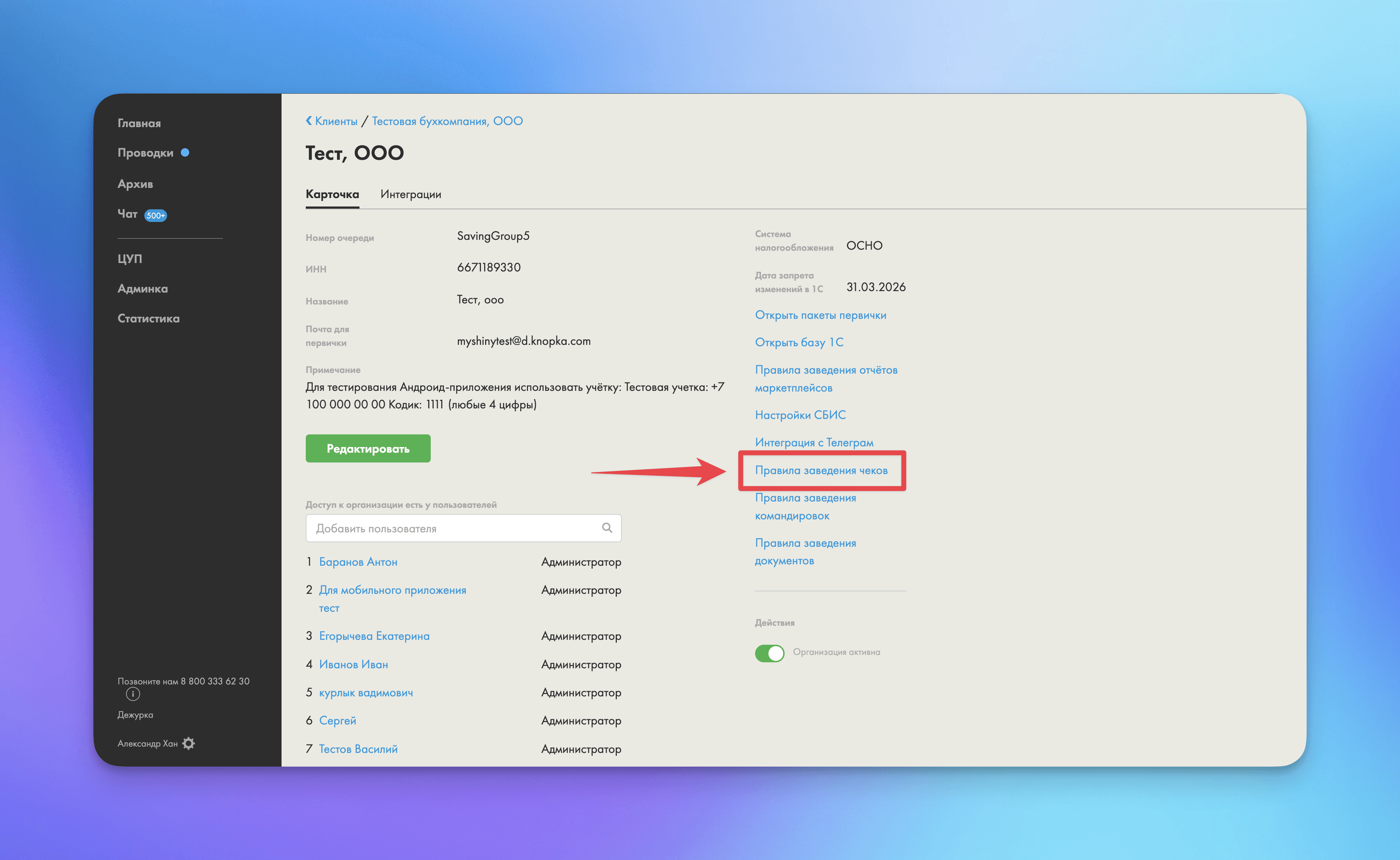
Task: Open Правила заведения чеков link
Action: click(x=820, y=470)
